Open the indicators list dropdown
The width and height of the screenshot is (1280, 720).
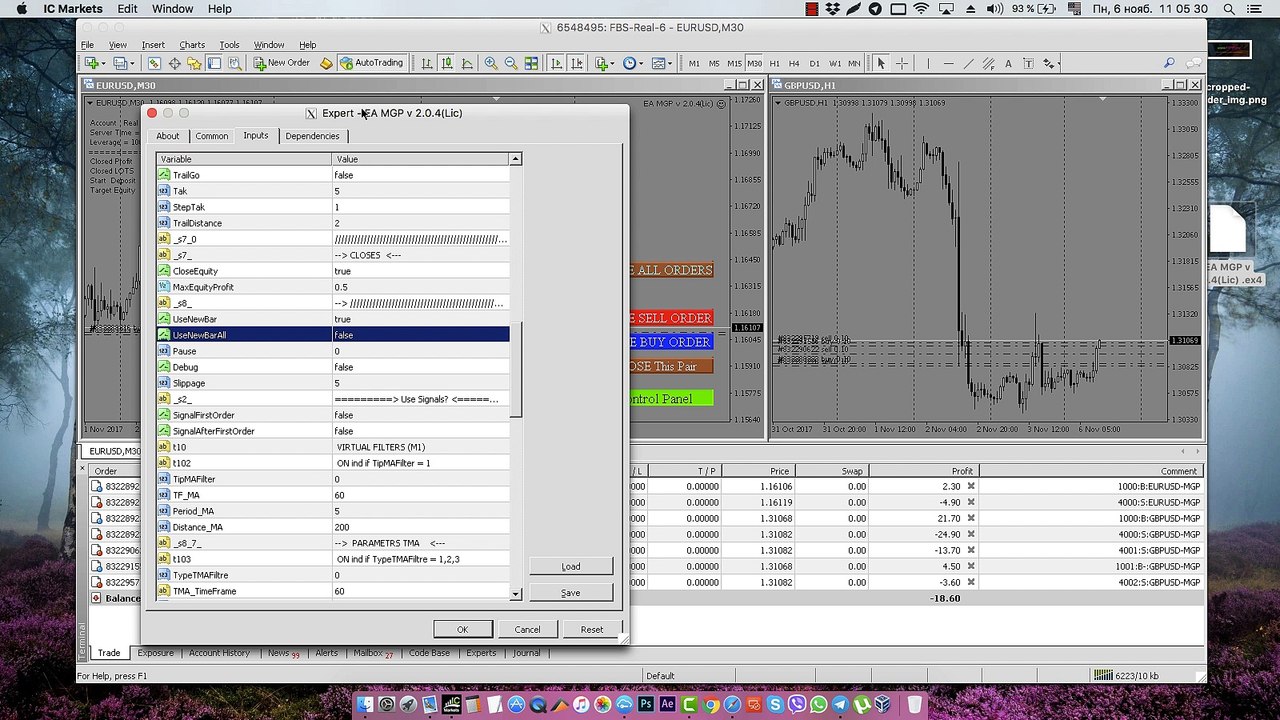(x=605, y=63)
